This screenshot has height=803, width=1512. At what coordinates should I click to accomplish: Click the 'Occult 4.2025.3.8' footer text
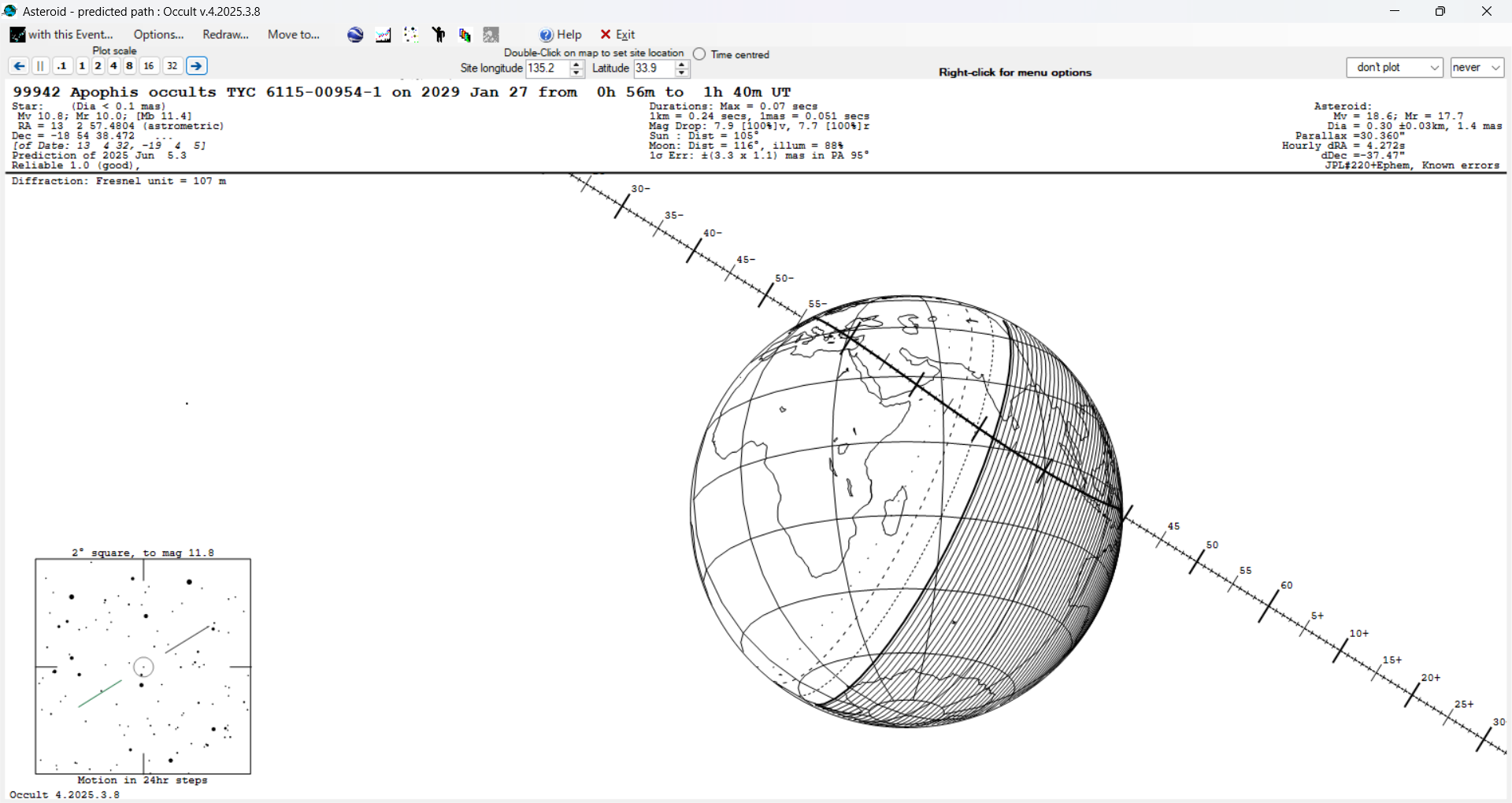(x=65, y=794)
